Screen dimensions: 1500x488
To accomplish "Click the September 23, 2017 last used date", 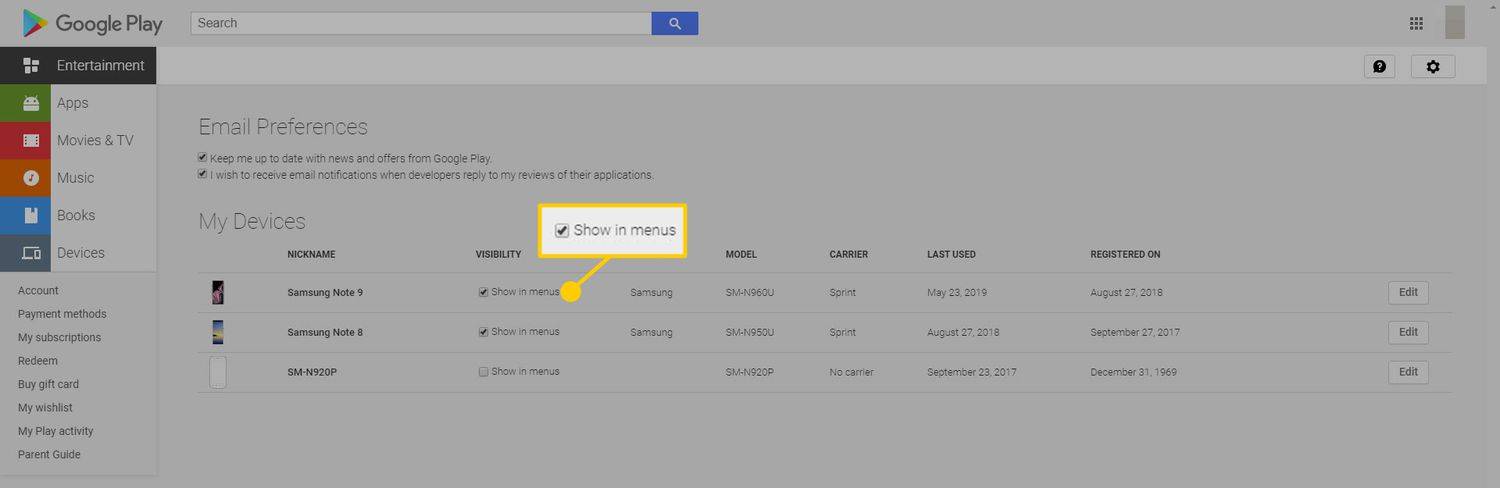I will (x=972, y=372).
